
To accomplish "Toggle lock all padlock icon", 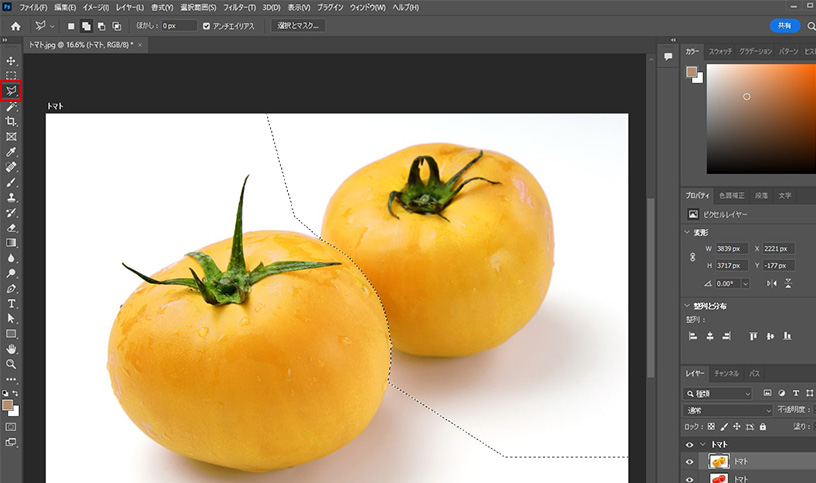I will [x=762, y=427].
